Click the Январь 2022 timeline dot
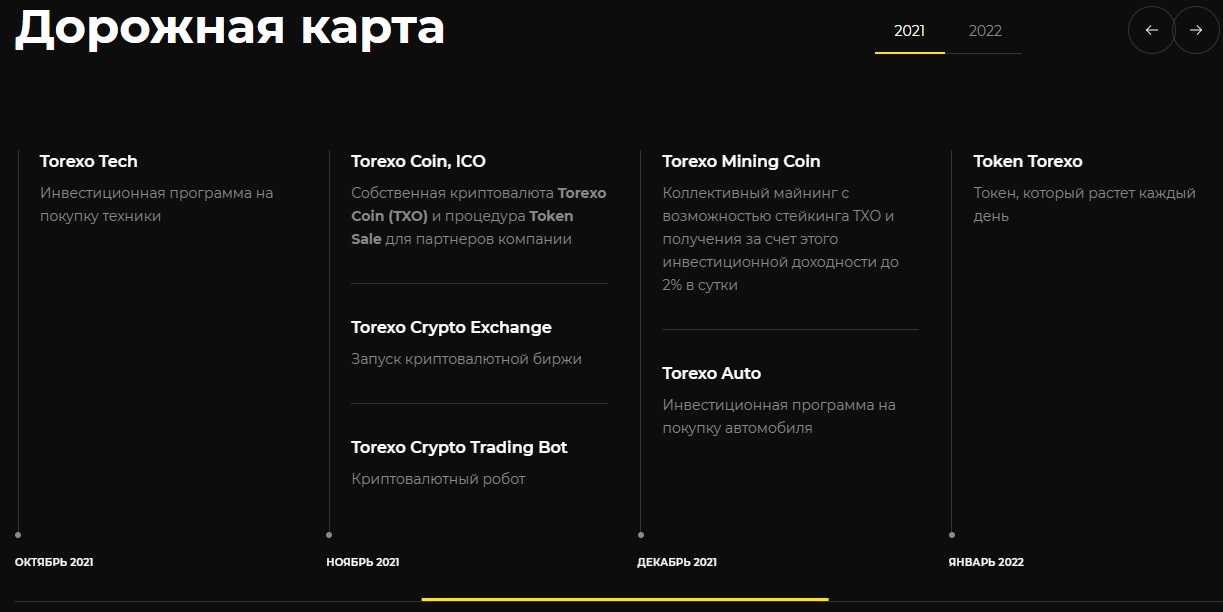 tap(952, 535)
